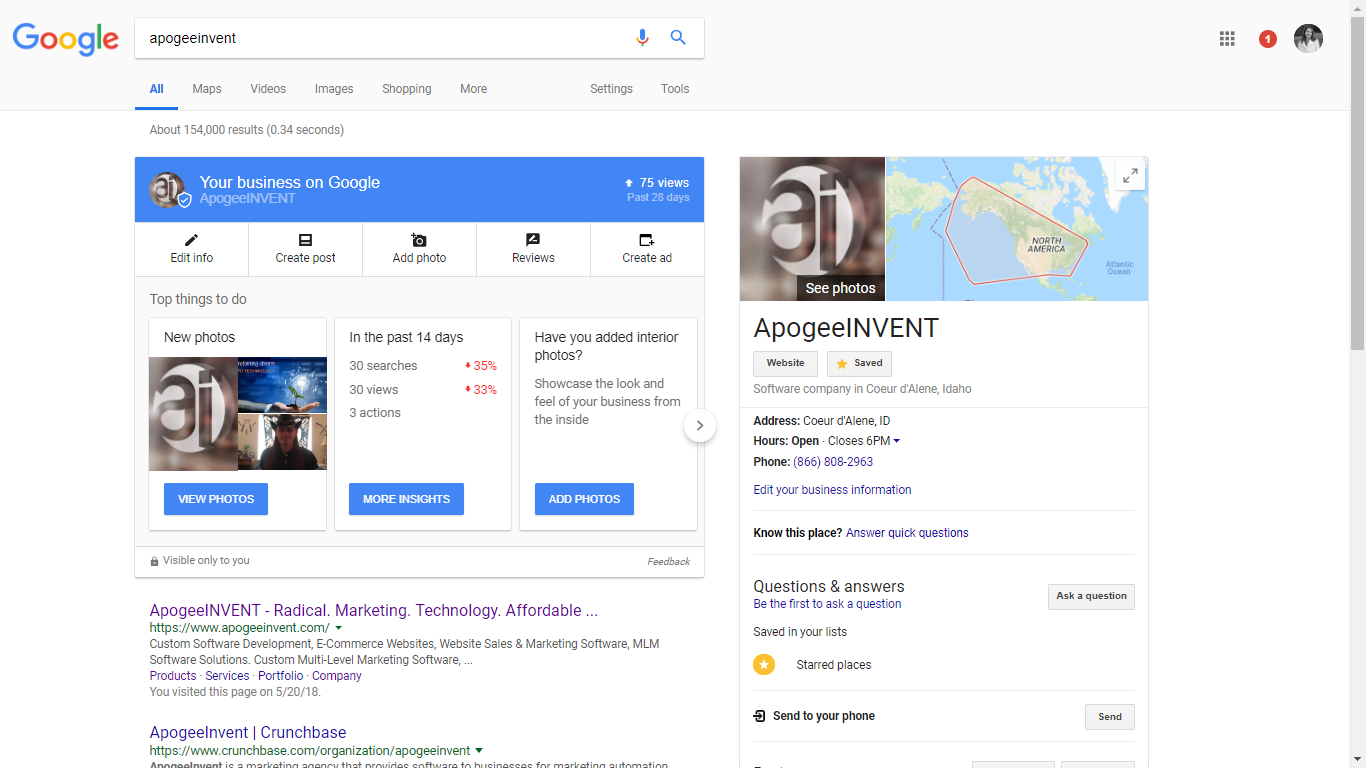Click '3 actions' insight row
This screenshot has width=1366, height=768.
coord(375,413)
